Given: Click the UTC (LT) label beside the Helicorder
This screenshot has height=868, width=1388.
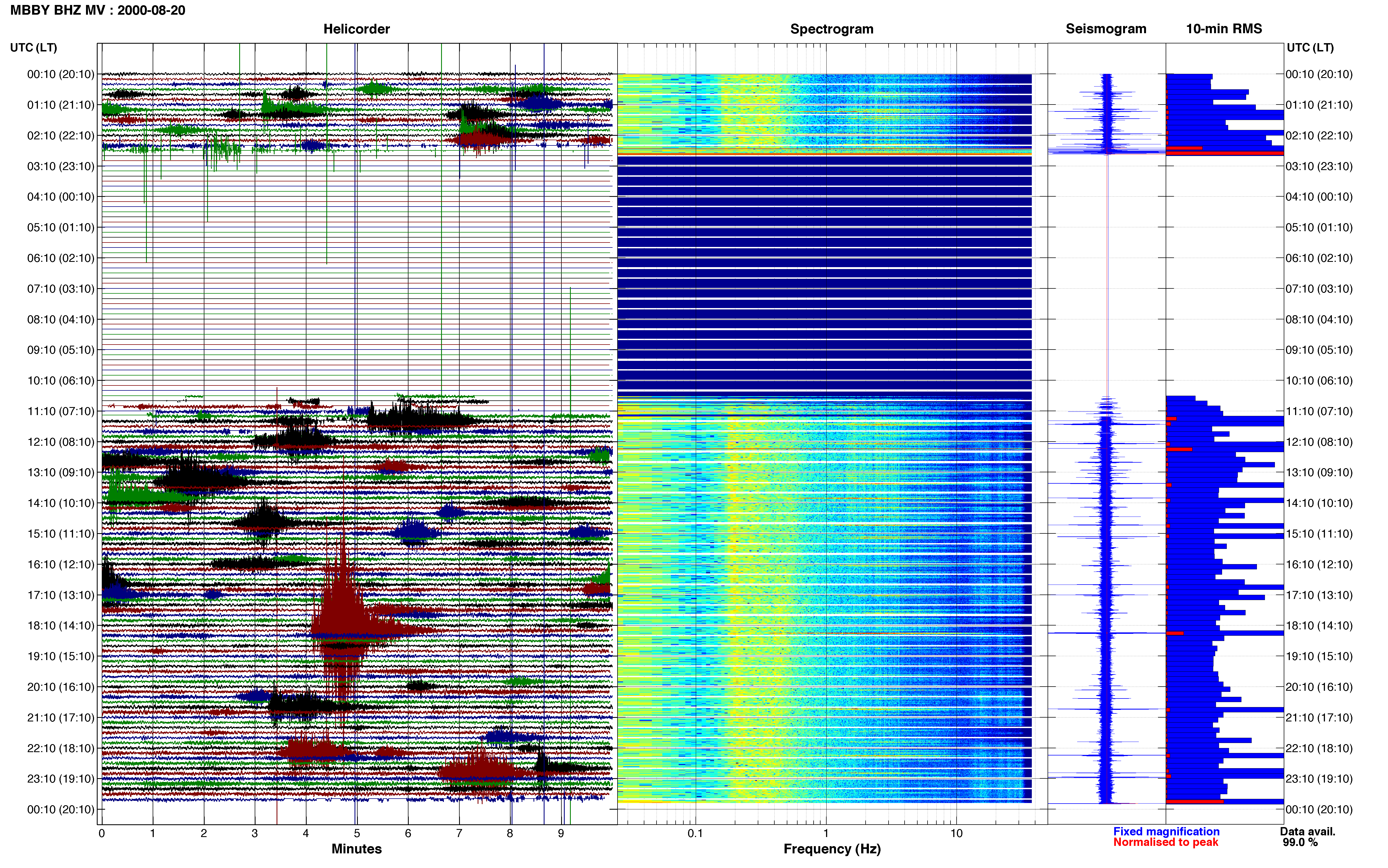Looking at the screenshot, I should pyautogui.click(x=33, y=48).
